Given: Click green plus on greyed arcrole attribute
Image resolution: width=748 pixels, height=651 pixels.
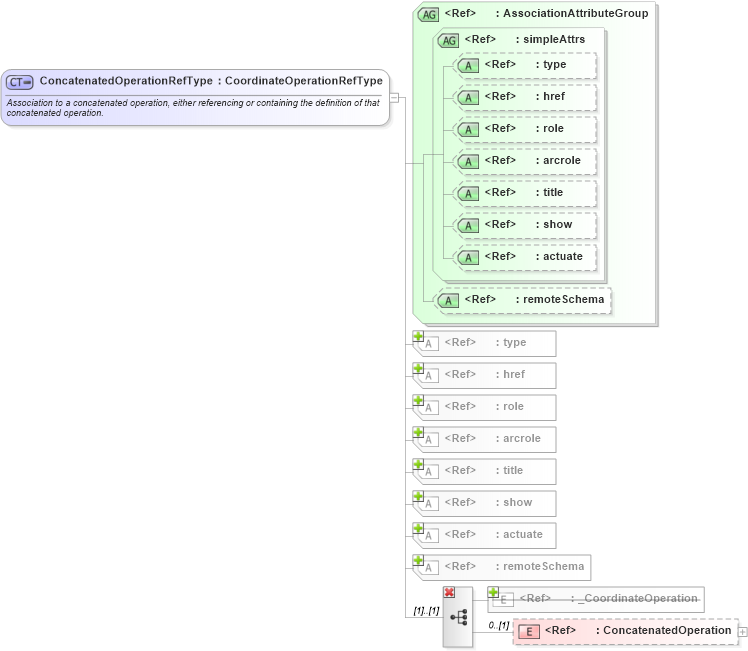Looking at the screenshot, I should [x=418, y=432].
